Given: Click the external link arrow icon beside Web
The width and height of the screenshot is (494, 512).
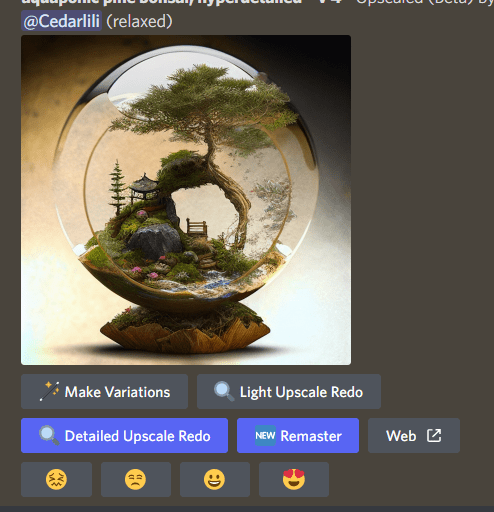Looking at the screenshot, I should tap(434, 435).
